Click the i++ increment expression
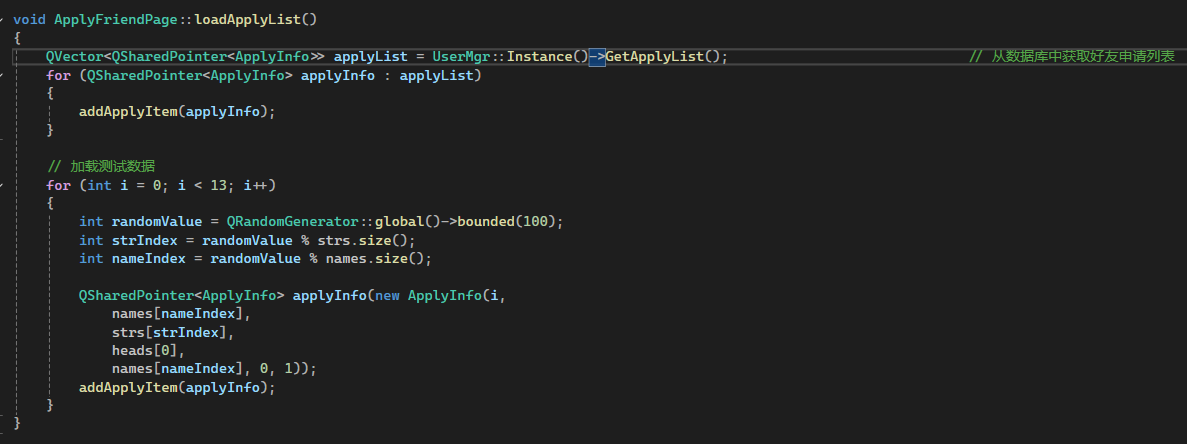The height and width of the screenshot is (444, 1187). pos(256,185)
